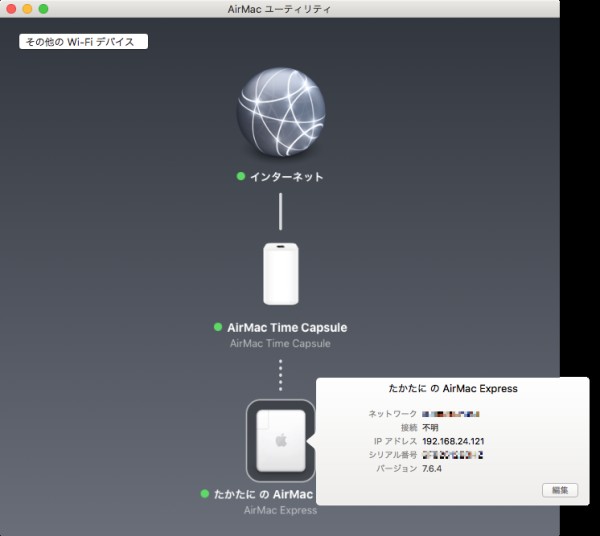The width and height of the screenshot is (600, 536).
Task: Open the その他の Wi-Fi デバイス button
Action: [x=83, y=41]
